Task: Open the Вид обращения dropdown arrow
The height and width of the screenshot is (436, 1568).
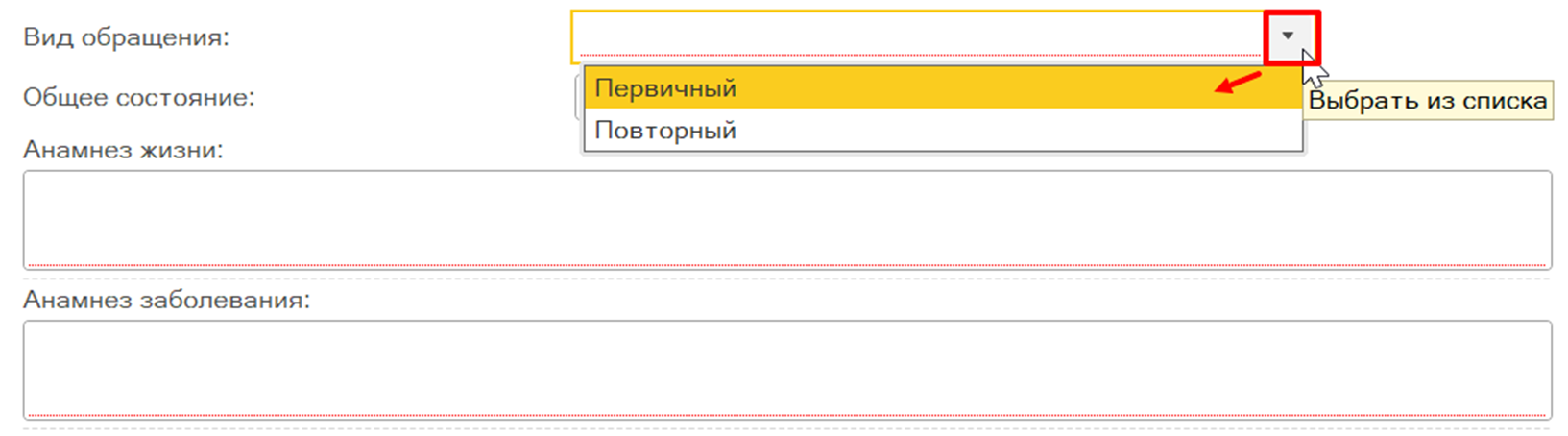Action: (x=1289, y=36)
